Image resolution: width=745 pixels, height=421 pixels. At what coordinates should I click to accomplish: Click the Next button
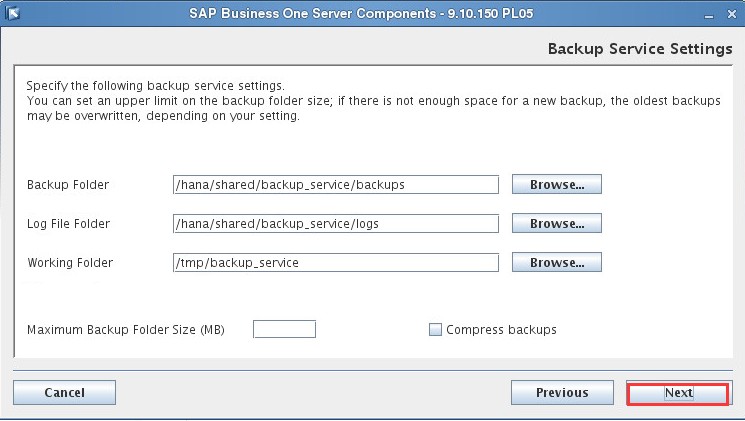tap(678, 393)
